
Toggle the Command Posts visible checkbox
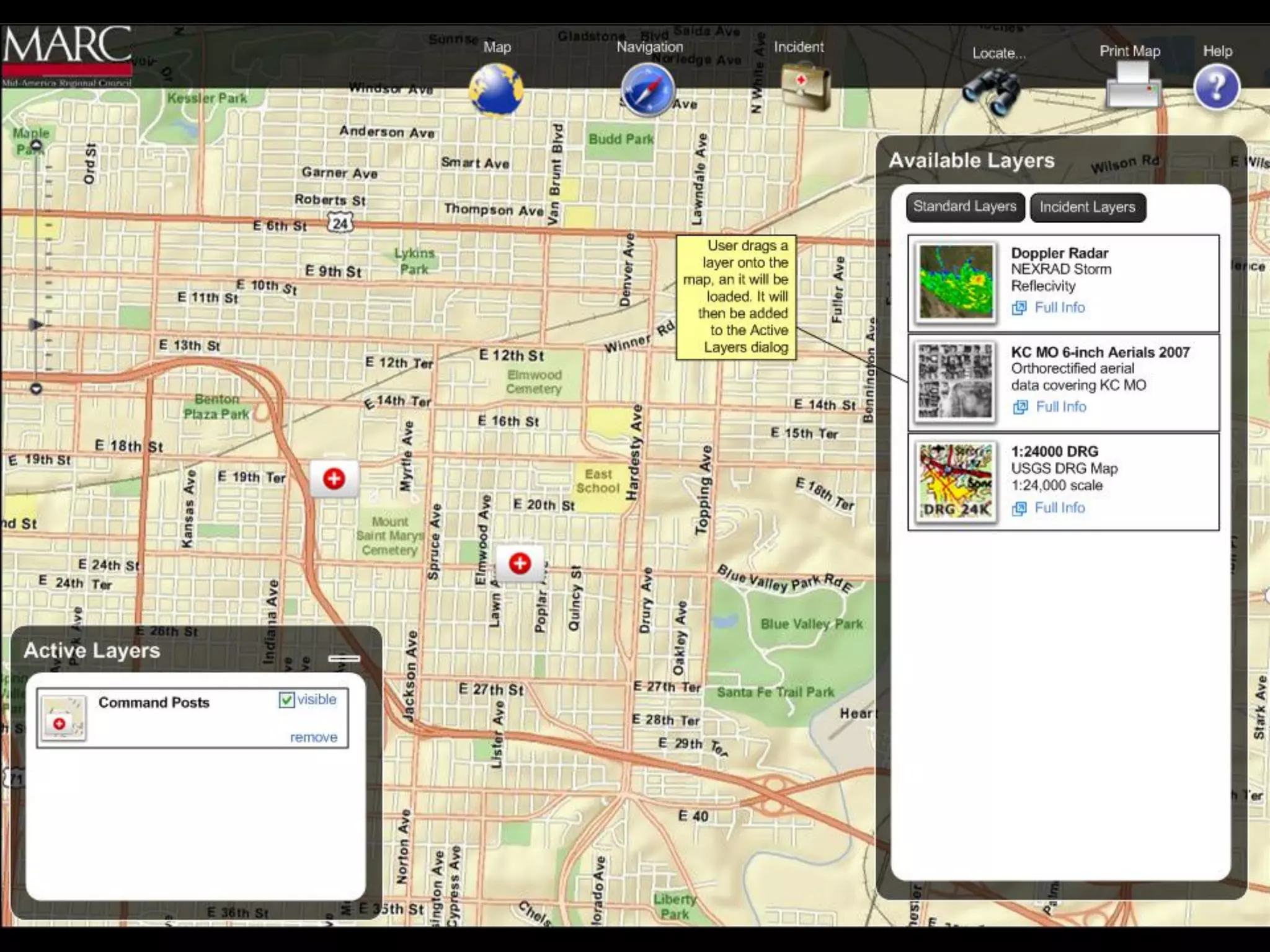[286, 700]
